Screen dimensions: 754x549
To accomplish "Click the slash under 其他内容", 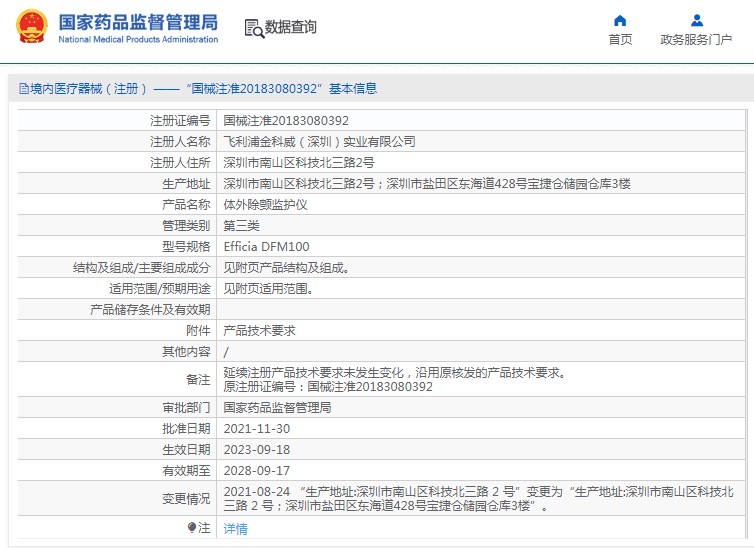I will coord(226,352).
